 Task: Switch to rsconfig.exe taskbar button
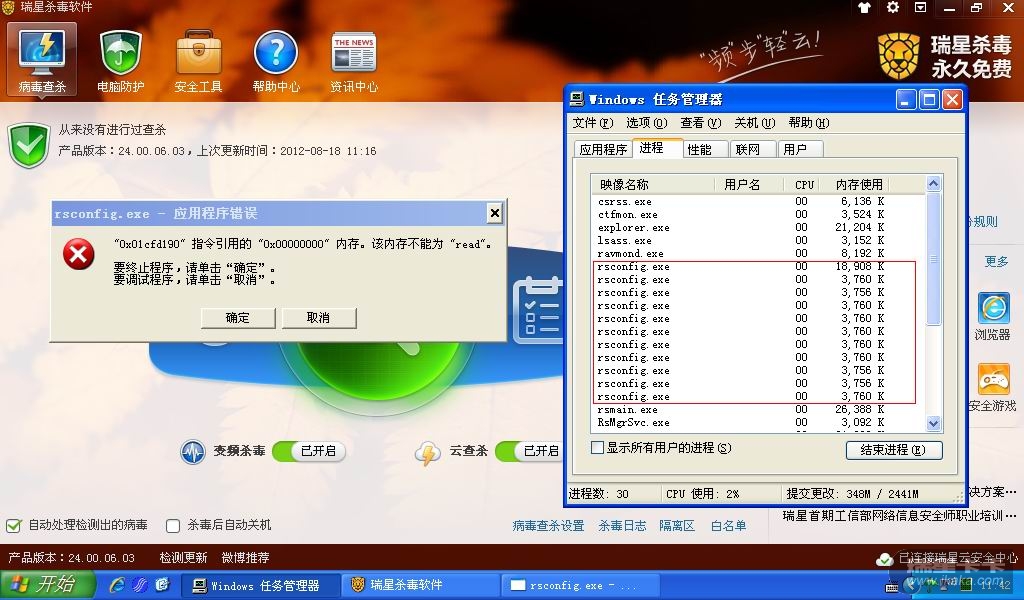(580, 586)
